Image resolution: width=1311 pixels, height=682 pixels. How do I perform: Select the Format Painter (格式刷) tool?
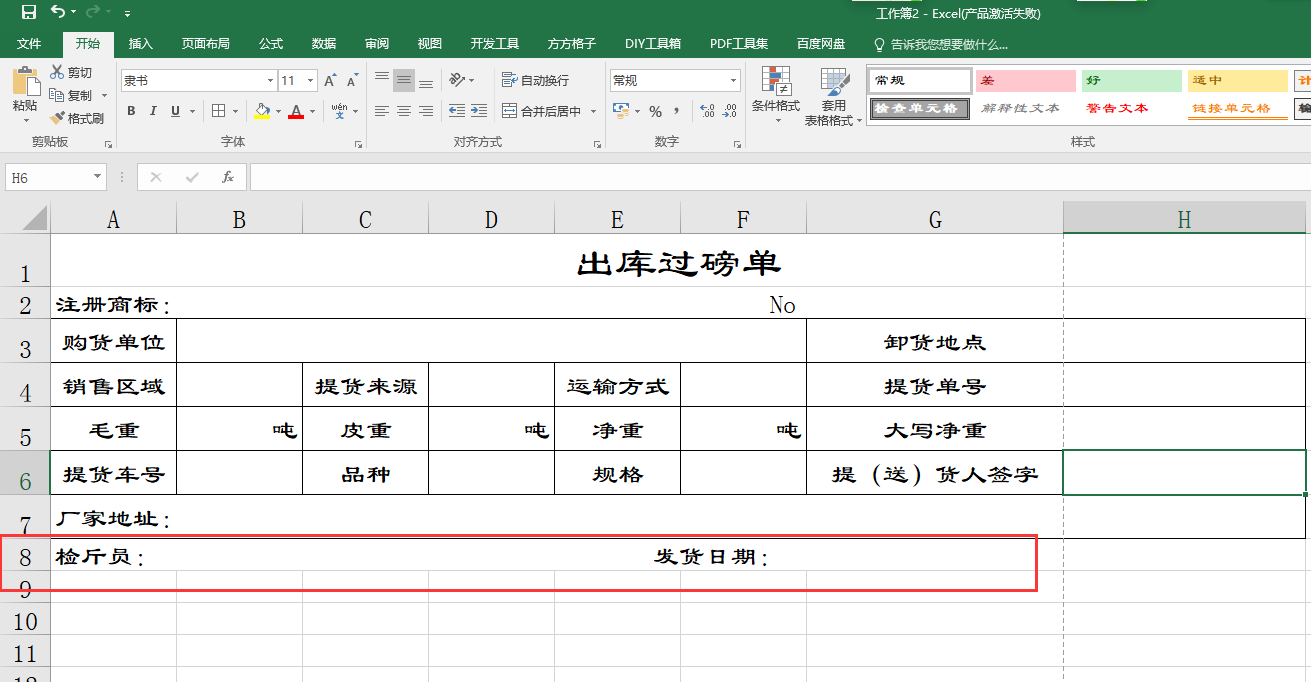(x=76, y=118)
